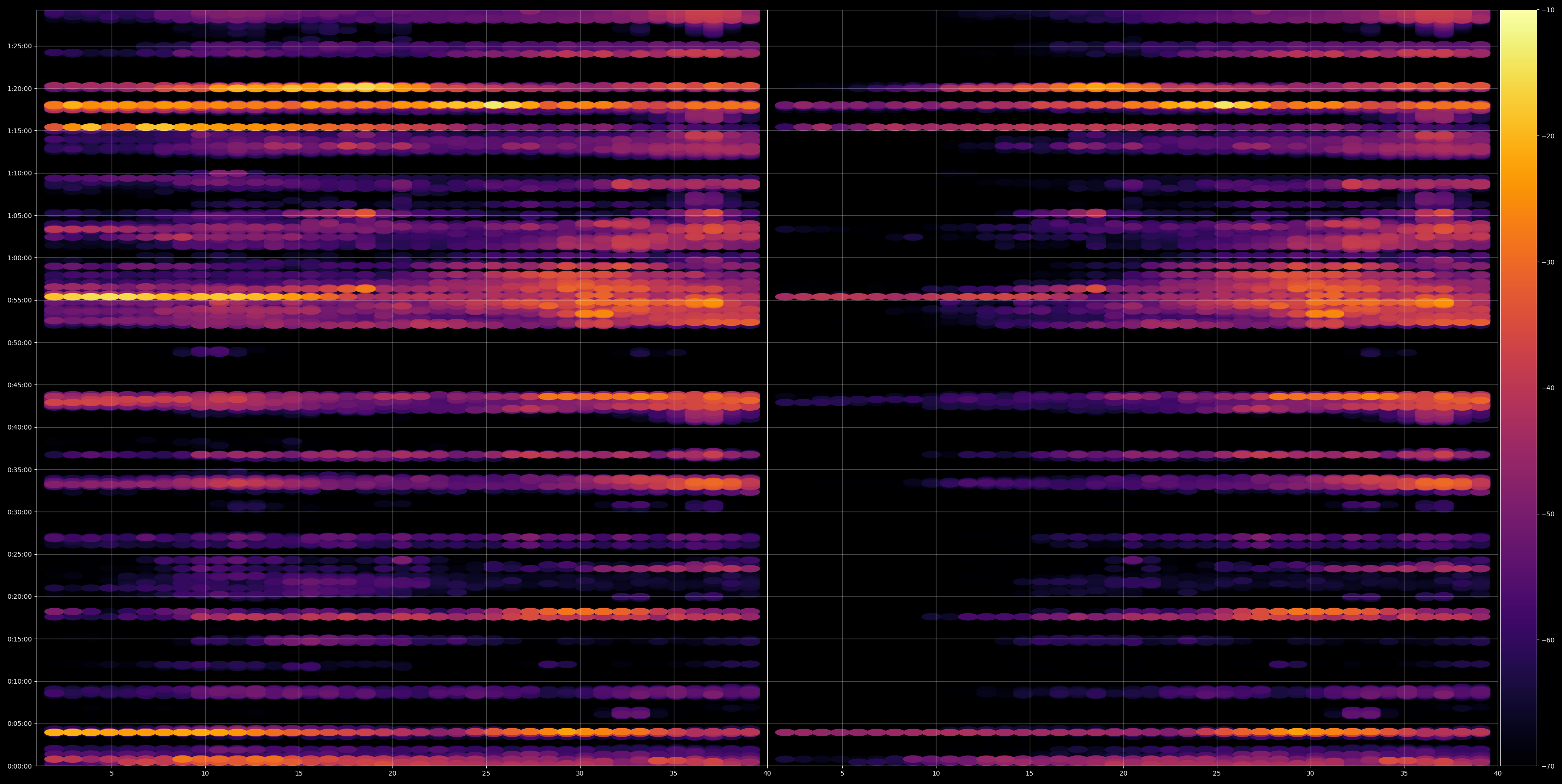Viewport: 1562px width, 784px height.
Task: Click x-axis label "10" under the right heatmap
Action: pyautogui.click(x=936, y=774)
